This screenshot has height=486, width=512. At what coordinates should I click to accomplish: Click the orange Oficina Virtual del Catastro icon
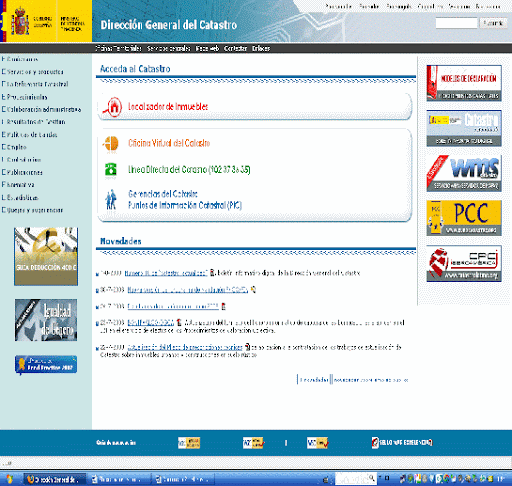111,144
